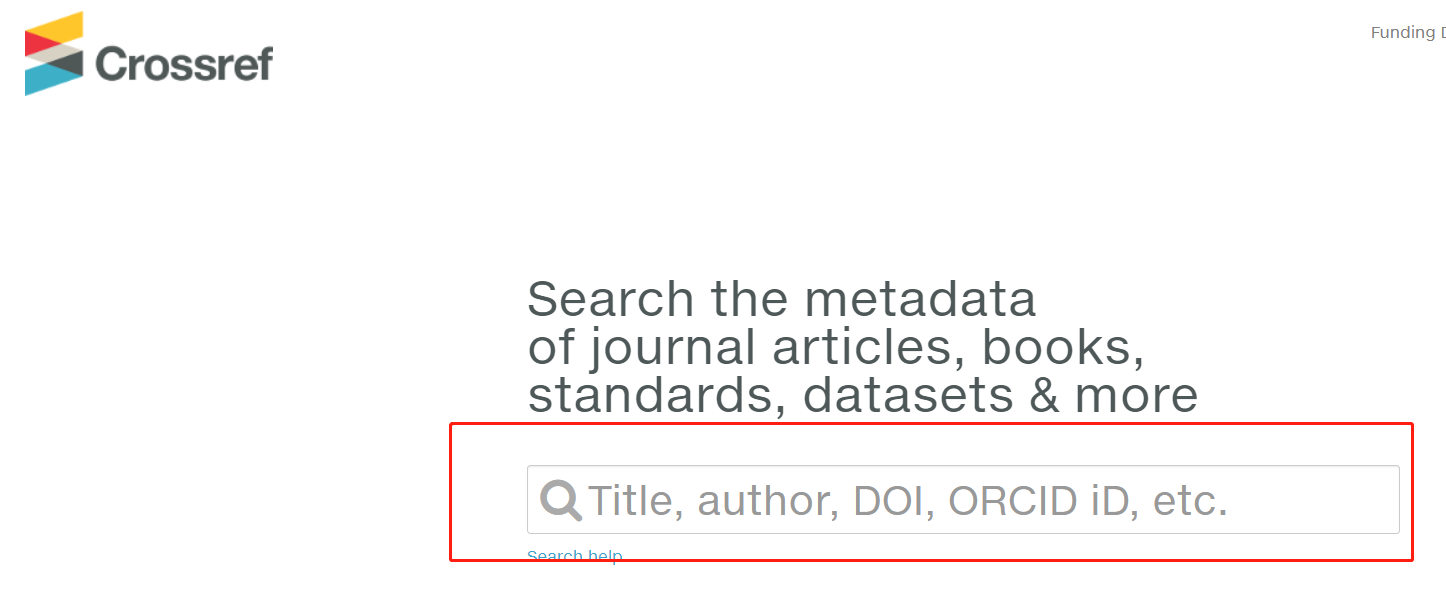The width and height of the screenshot is (1446, 603).
Task: Click the Crossref wordmark text
Action: click(x=184, y=64)
